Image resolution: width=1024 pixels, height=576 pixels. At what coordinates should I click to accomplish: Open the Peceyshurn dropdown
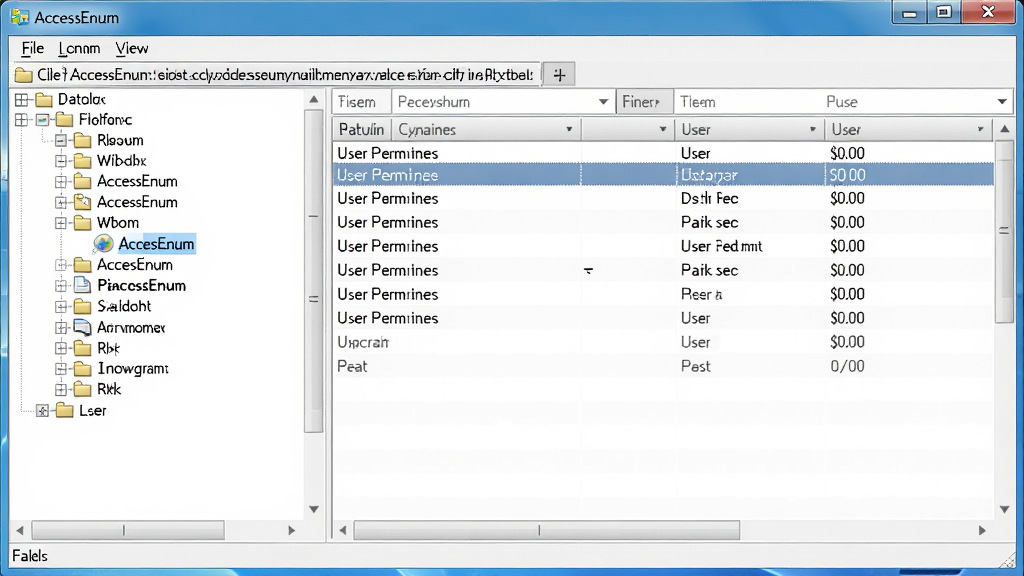603,102
